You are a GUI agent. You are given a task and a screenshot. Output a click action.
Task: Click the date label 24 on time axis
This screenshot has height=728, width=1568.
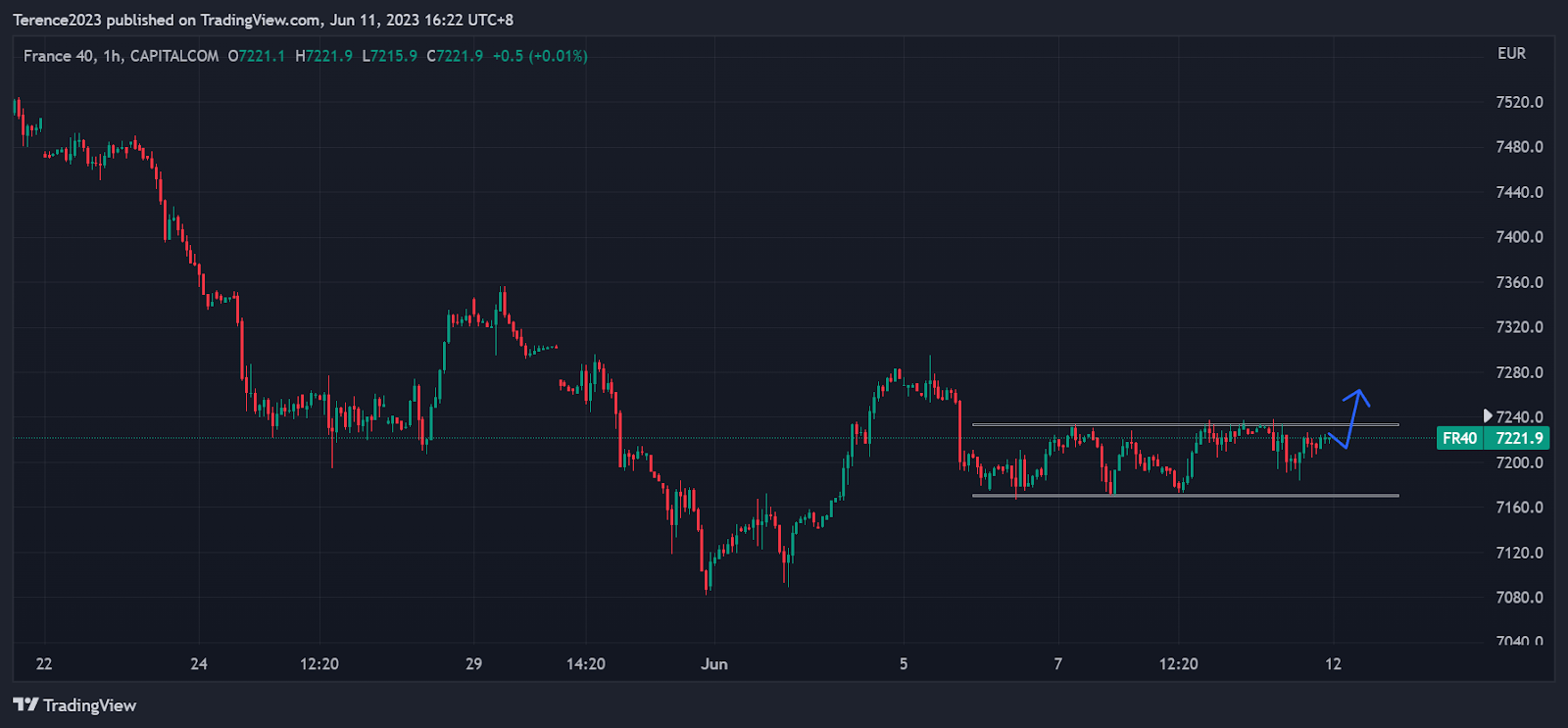coord(199,664)
